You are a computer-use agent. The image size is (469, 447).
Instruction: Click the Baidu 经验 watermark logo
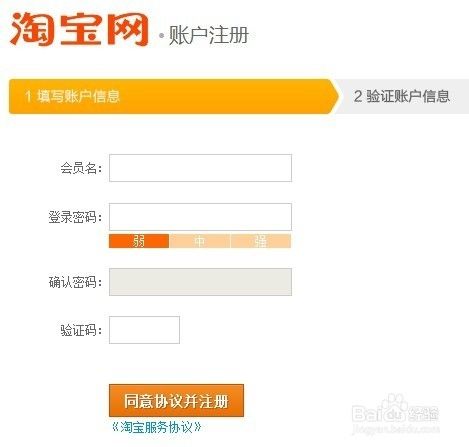coord(395,410)
